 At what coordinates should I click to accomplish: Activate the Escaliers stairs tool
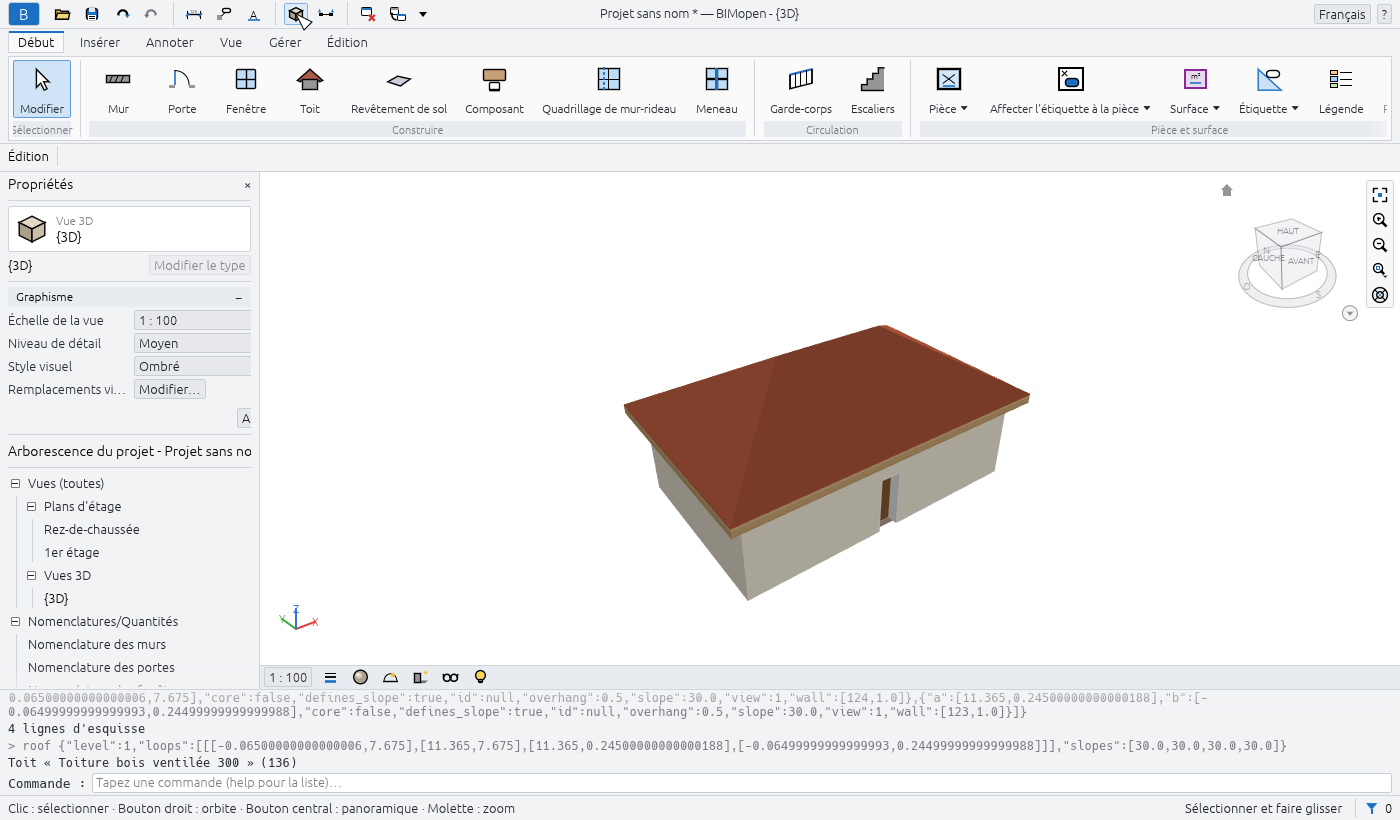coord(873,90)
